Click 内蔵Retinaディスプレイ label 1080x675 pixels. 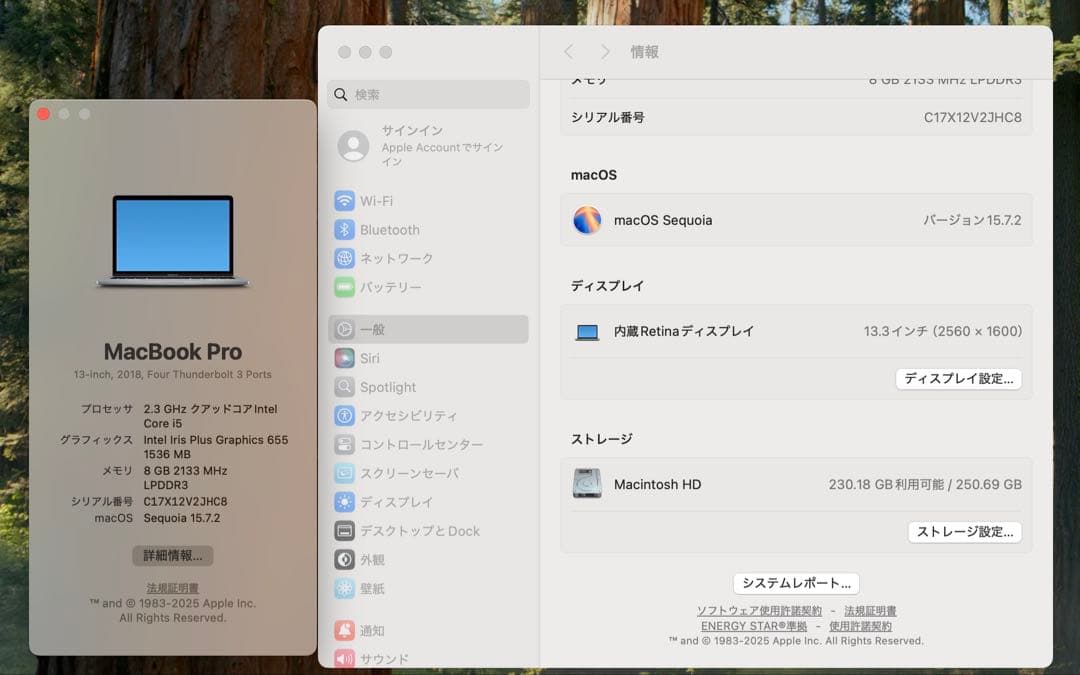(683, 331)
